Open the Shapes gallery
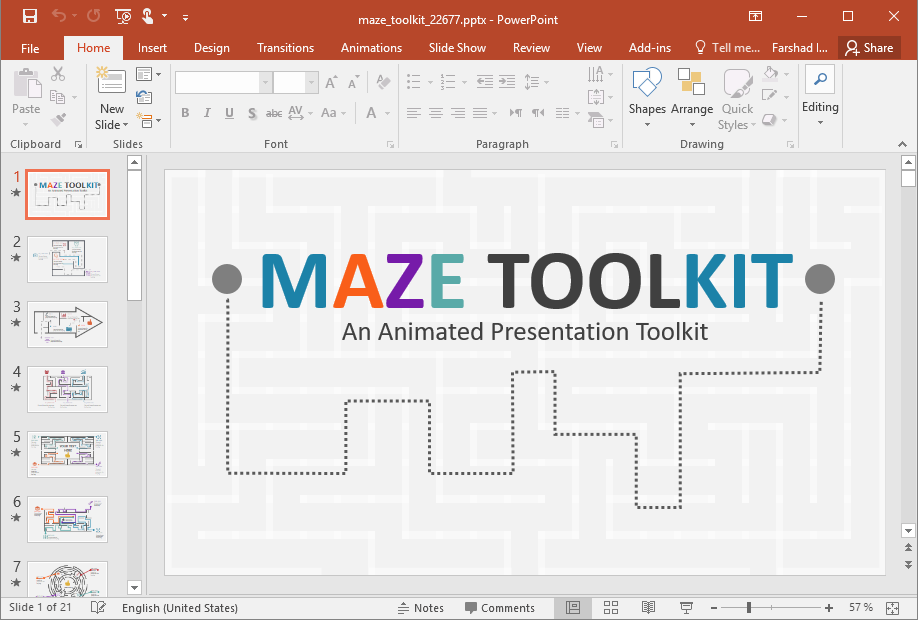The image size is (918, 620). coord(647,97)
